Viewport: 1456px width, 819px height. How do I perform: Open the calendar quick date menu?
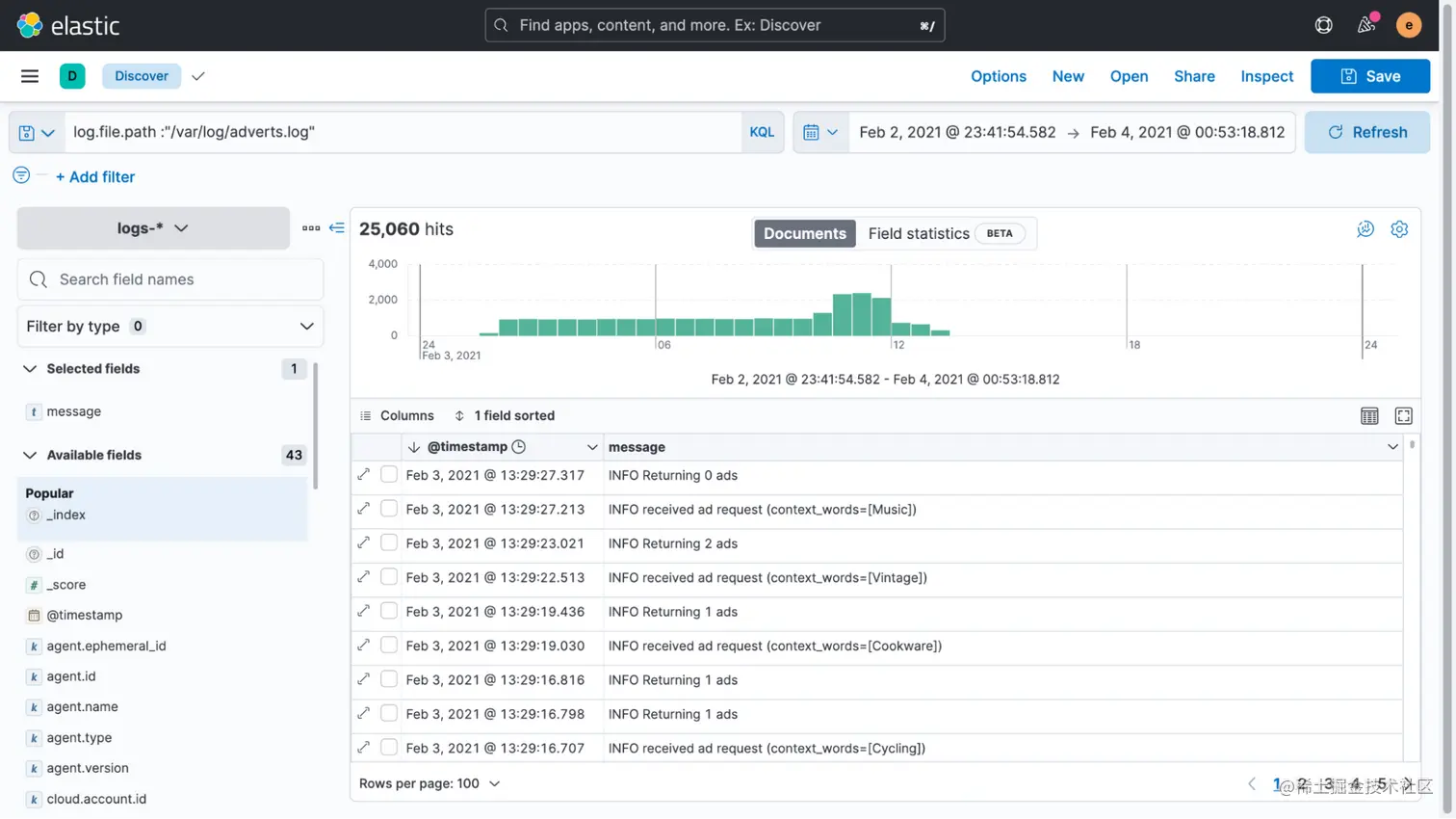[x=820, y=133]
